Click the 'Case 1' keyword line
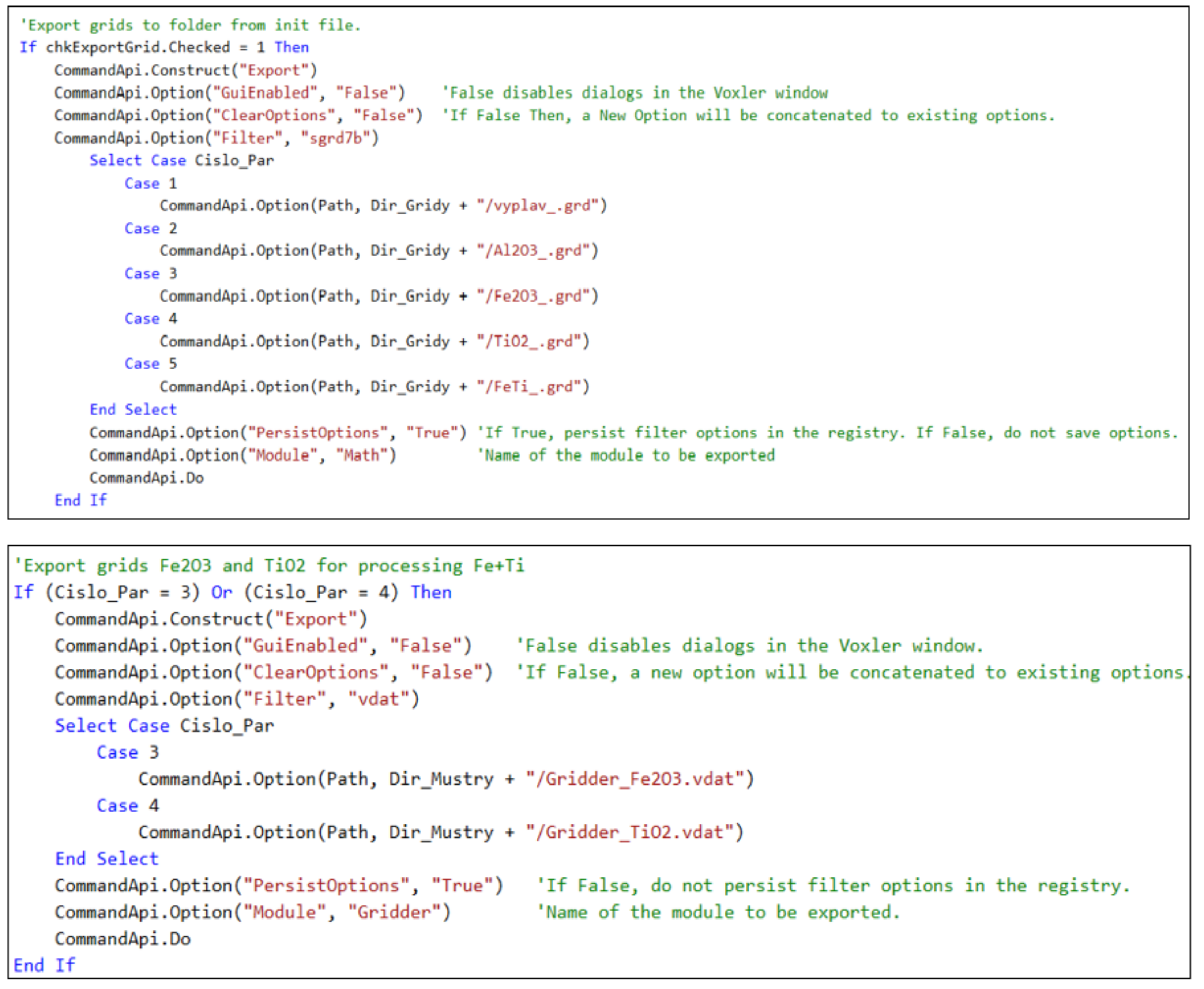Image resolution: width=1204 pixels, height=989 pixels. 150,184
